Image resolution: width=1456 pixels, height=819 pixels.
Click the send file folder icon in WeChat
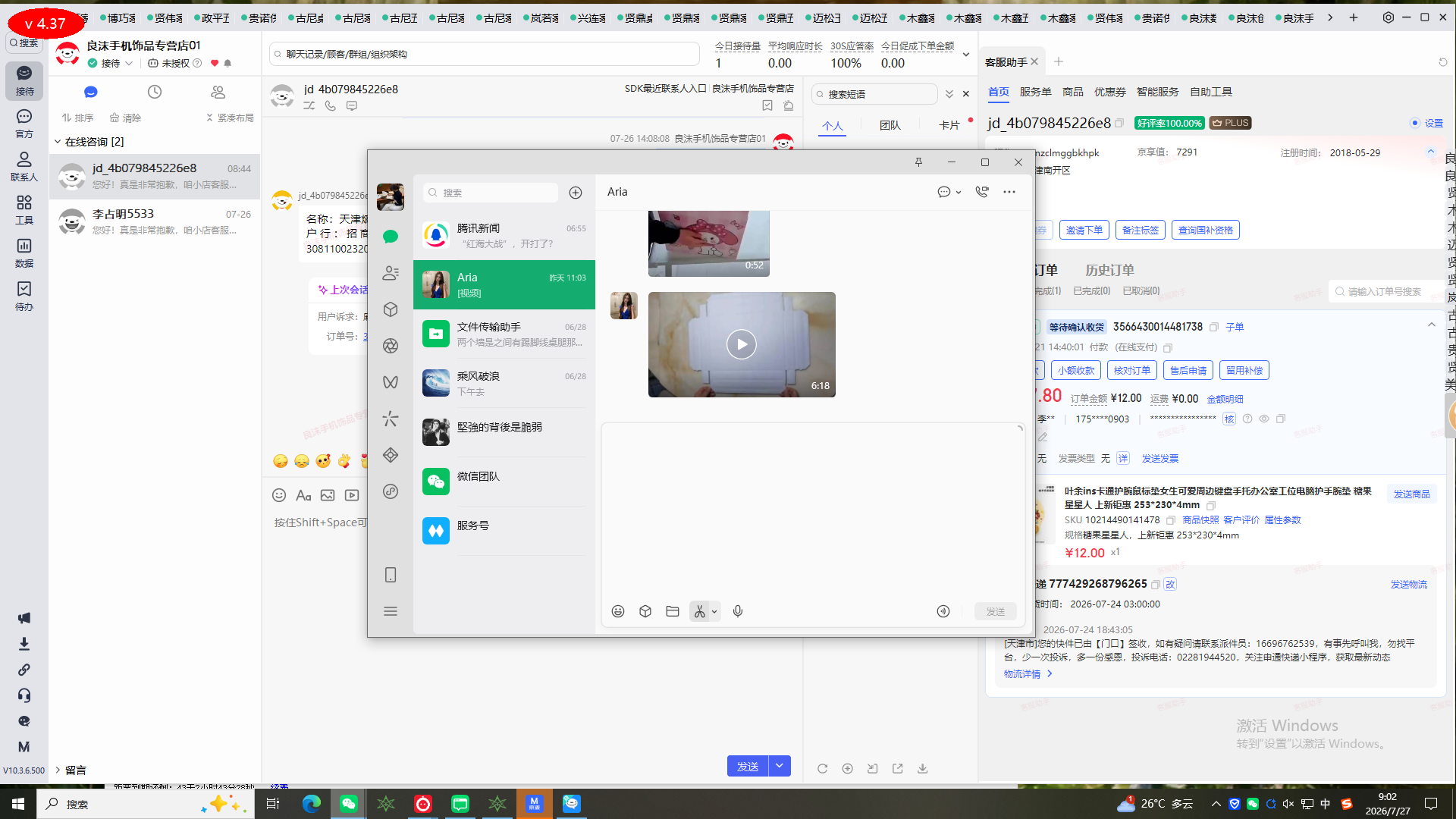(673, 611)
